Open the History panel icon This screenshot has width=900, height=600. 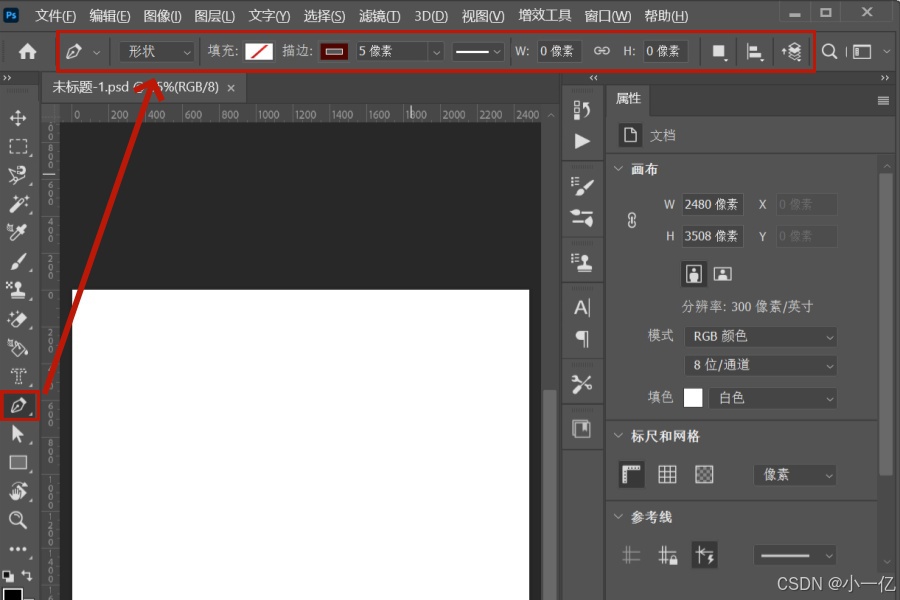click(581, 110)
